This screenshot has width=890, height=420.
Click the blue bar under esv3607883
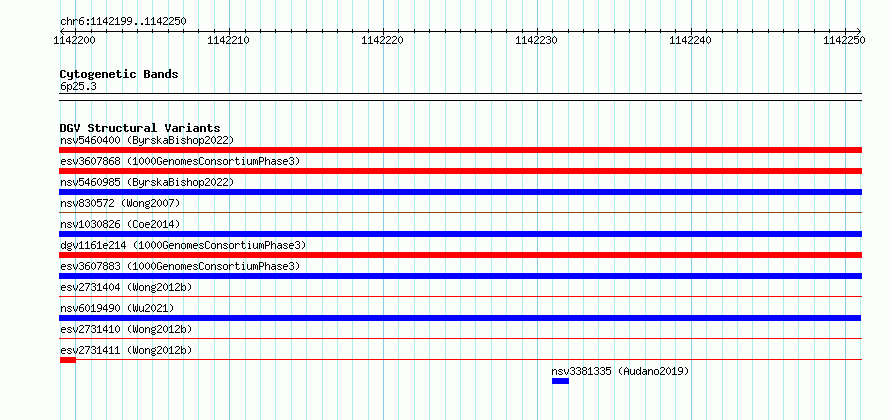(x=460, y=276)
